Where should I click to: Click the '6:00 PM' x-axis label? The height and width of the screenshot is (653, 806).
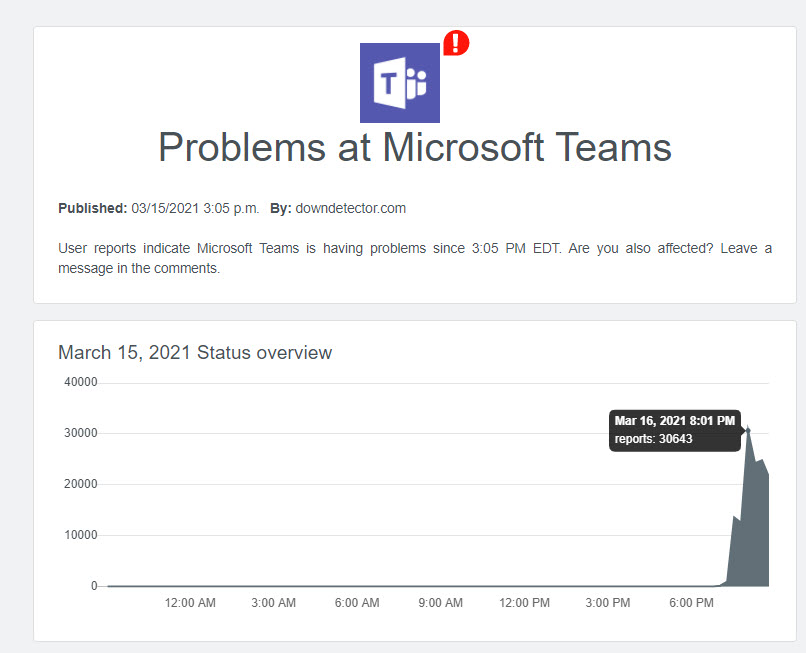click(x=691, y=603)
